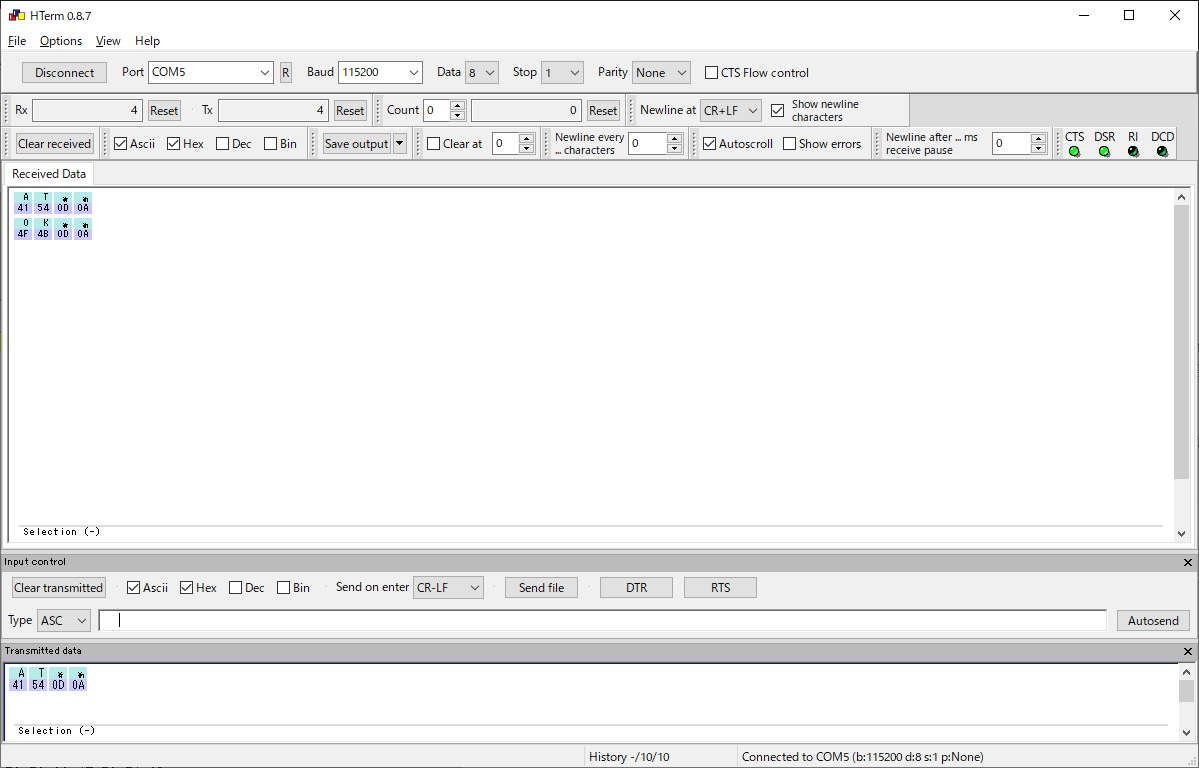Close the Input control panel
This screenshot has height=768, width=1199.
coord(1187,563)
